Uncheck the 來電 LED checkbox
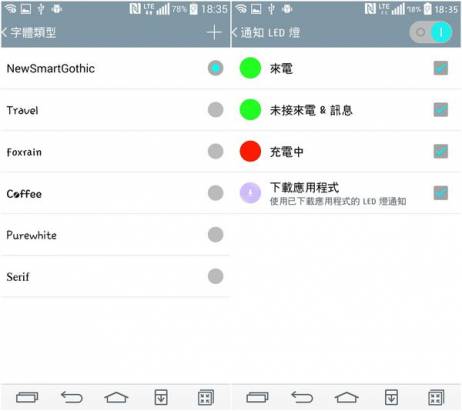Viewport: 462px width, 411px height. pyautogui.click(x=441, y=68)
